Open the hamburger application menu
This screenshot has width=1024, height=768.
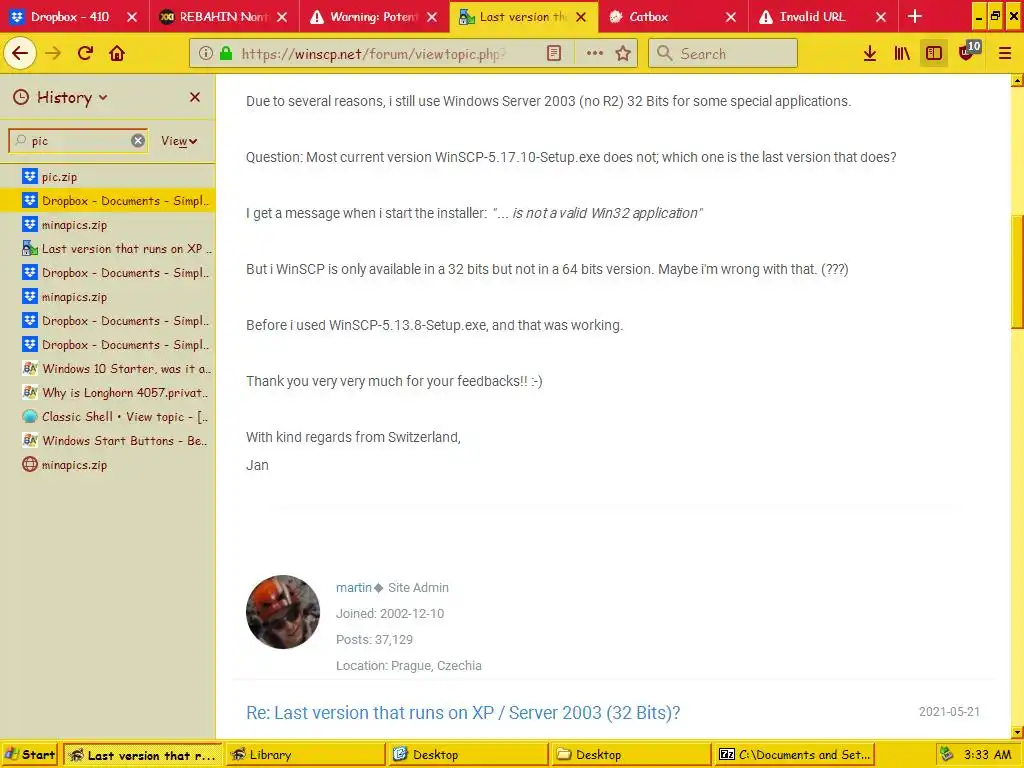coord(1004,54)
